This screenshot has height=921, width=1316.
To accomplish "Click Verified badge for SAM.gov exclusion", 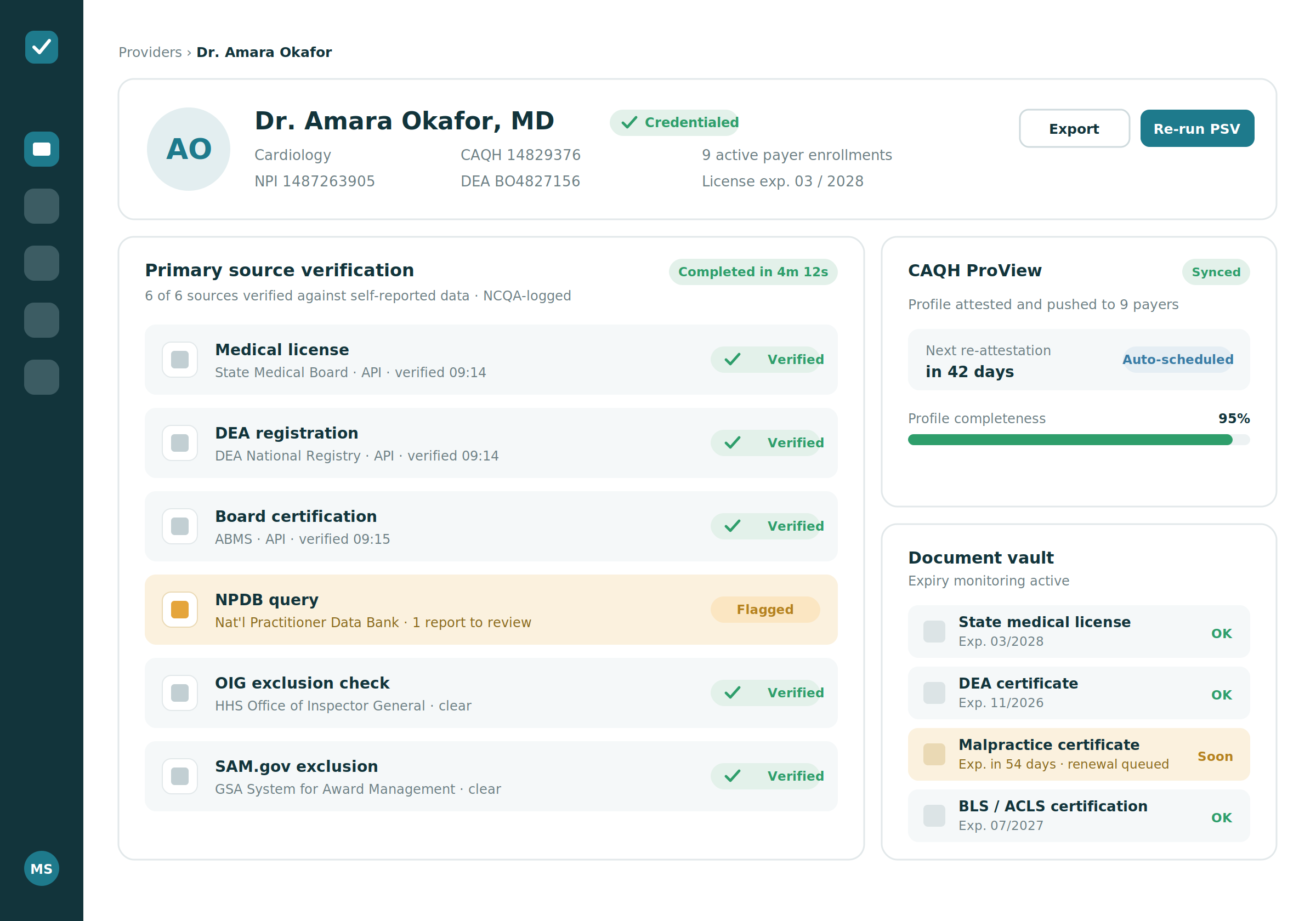I will point(766,776).
